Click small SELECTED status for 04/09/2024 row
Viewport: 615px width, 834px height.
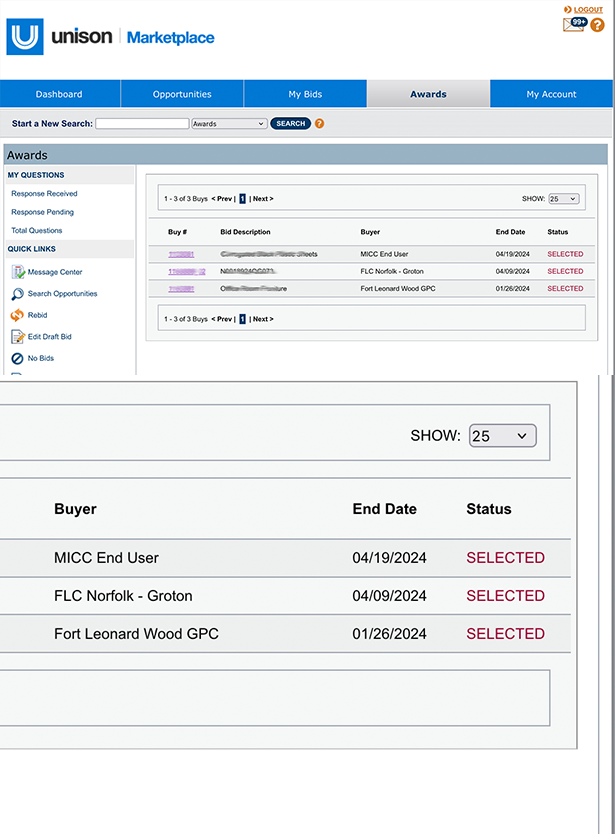565,271
